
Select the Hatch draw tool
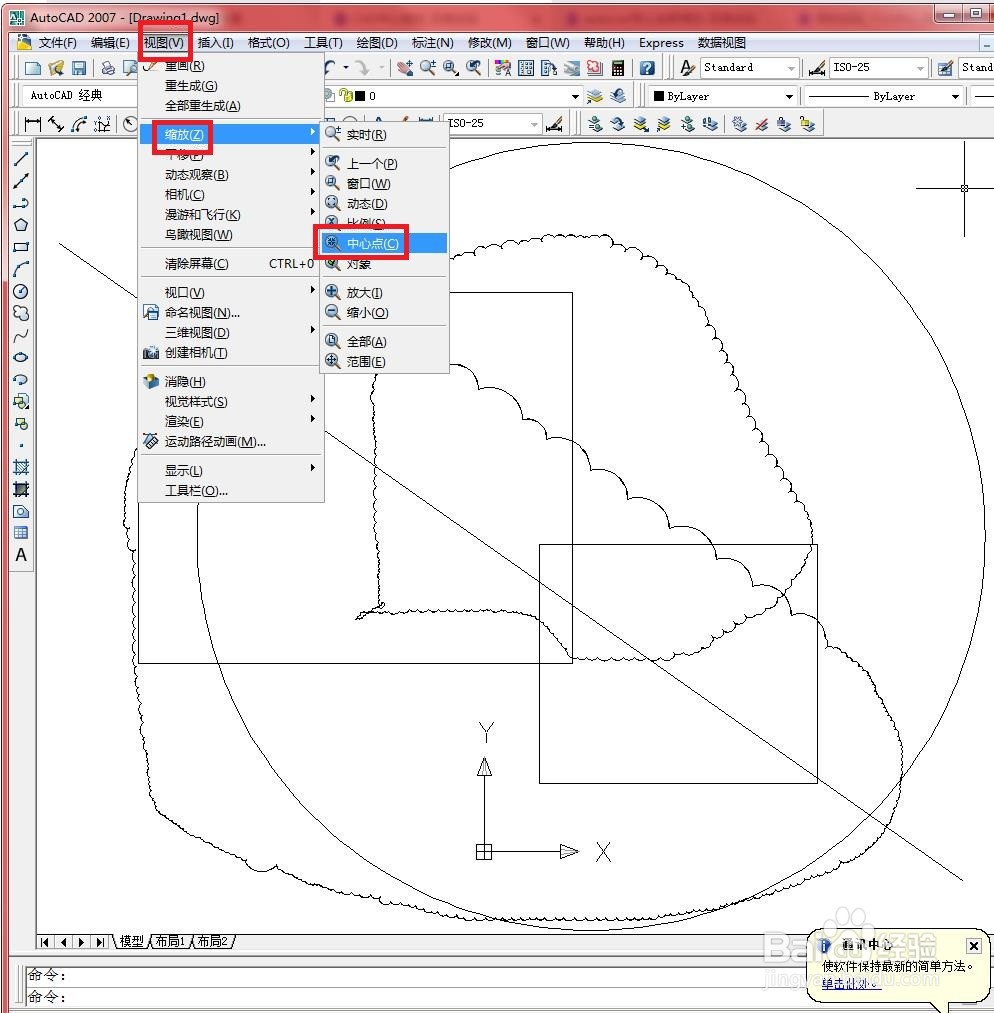point(21,467)
